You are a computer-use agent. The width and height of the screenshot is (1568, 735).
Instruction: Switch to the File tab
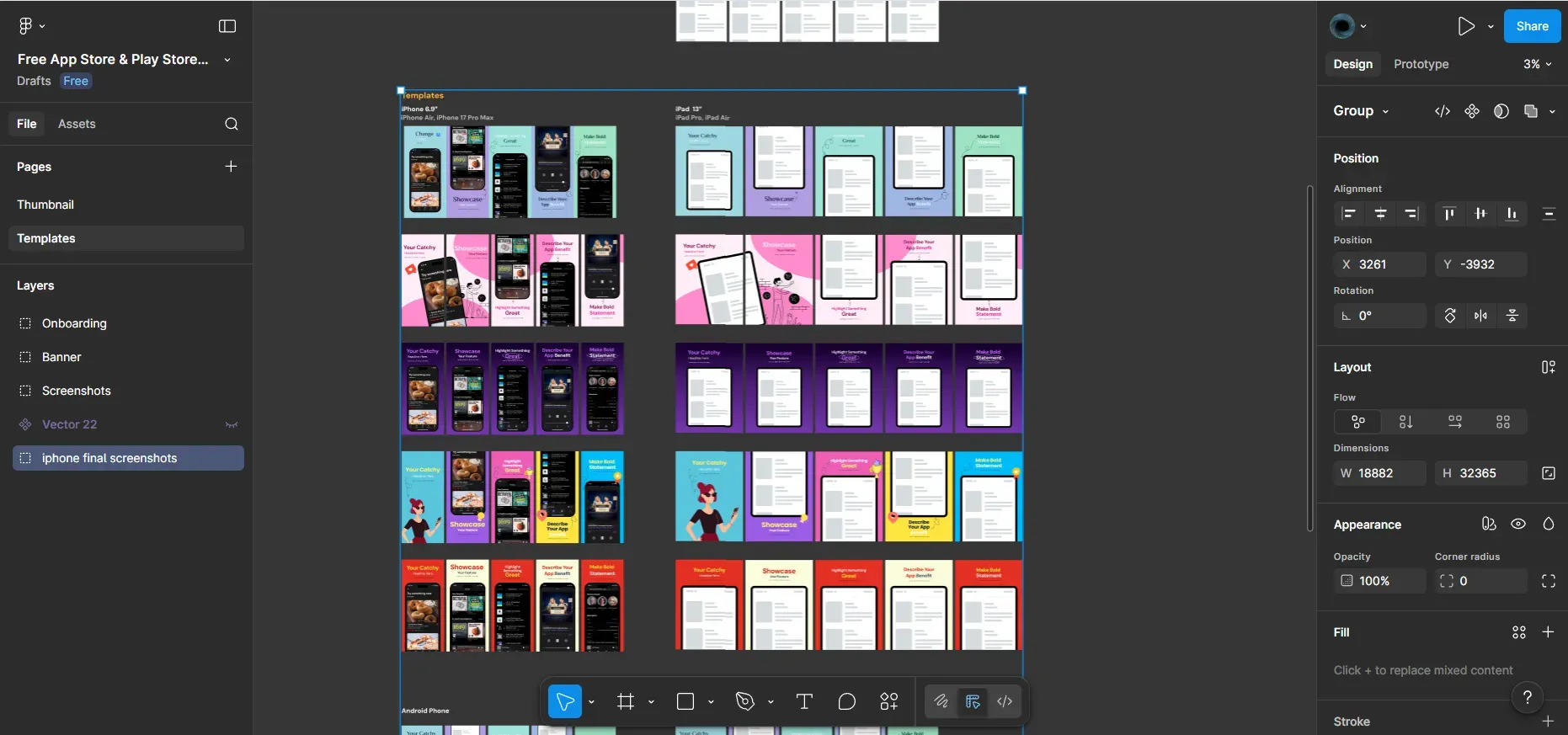click(27, 124)
